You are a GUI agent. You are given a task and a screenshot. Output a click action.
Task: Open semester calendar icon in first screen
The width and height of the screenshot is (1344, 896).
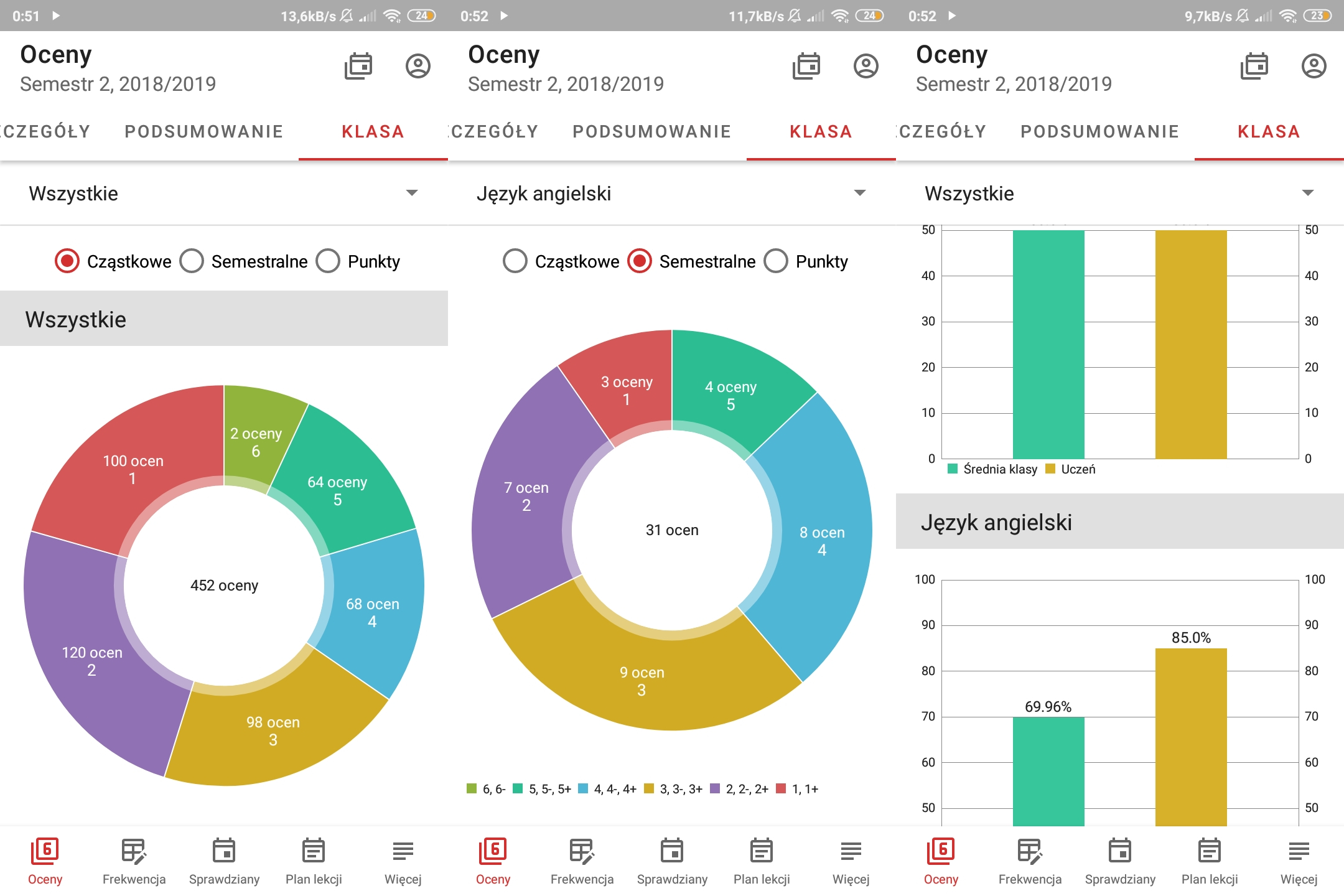pos(358,66)
